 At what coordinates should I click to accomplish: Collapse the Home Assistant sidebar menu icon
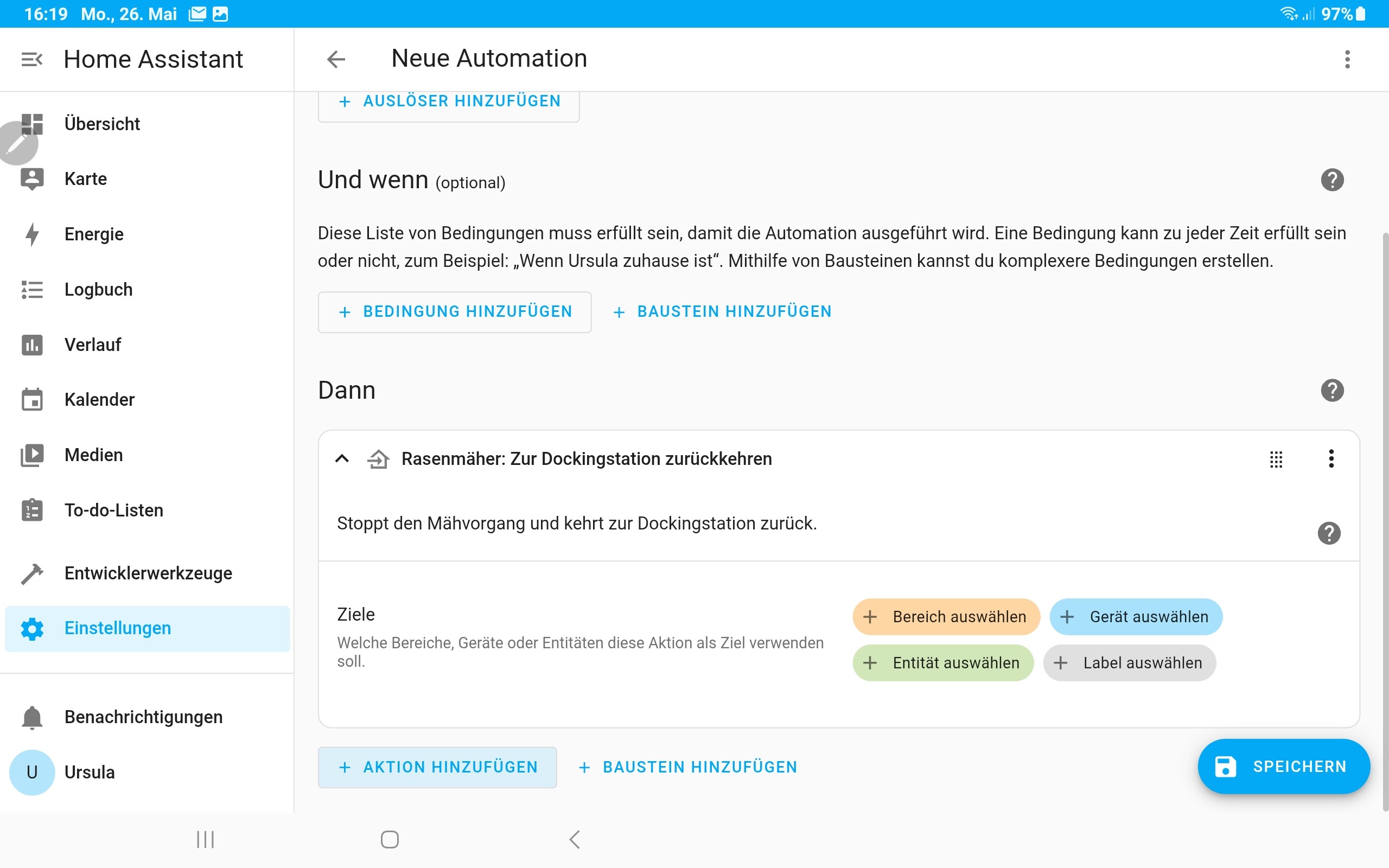pyautogui.click(x=31, y=59)
